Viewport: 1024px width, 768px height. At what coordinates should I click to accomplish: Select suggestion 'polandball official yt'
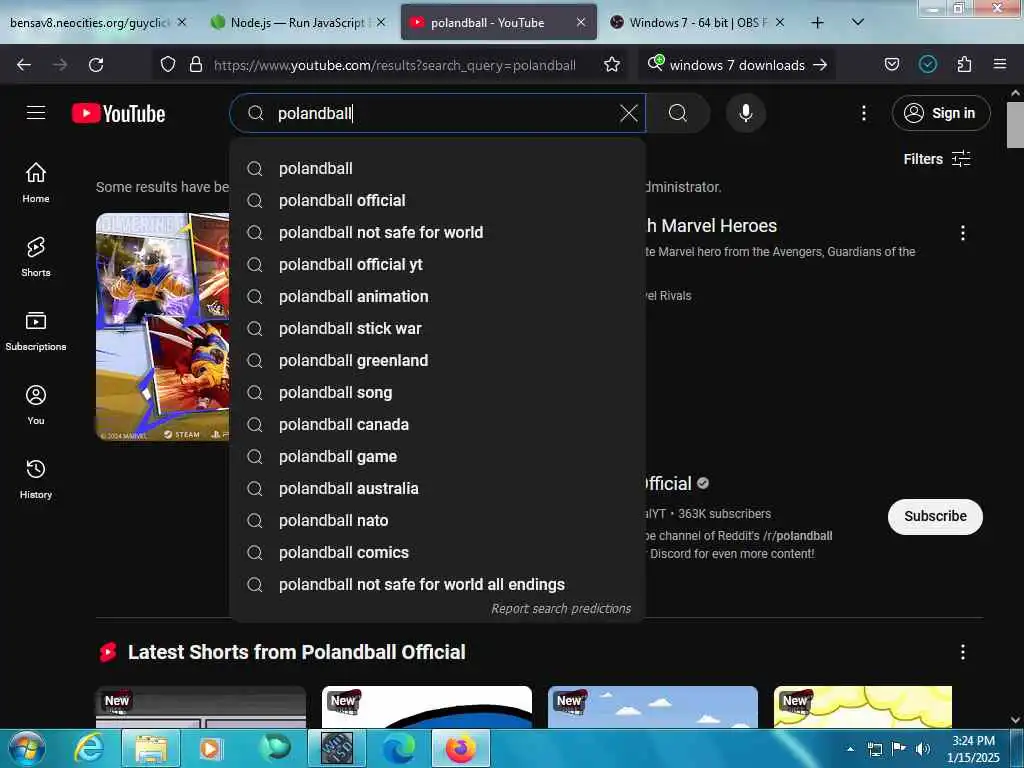tap(438, 264)
